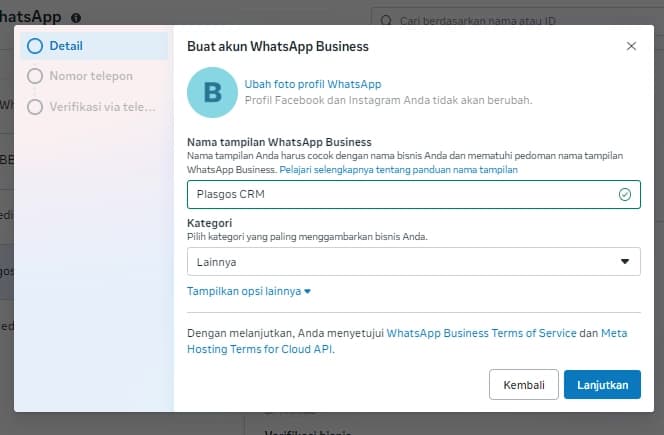Click the Buat akun WhatsApp Business title

278,46
